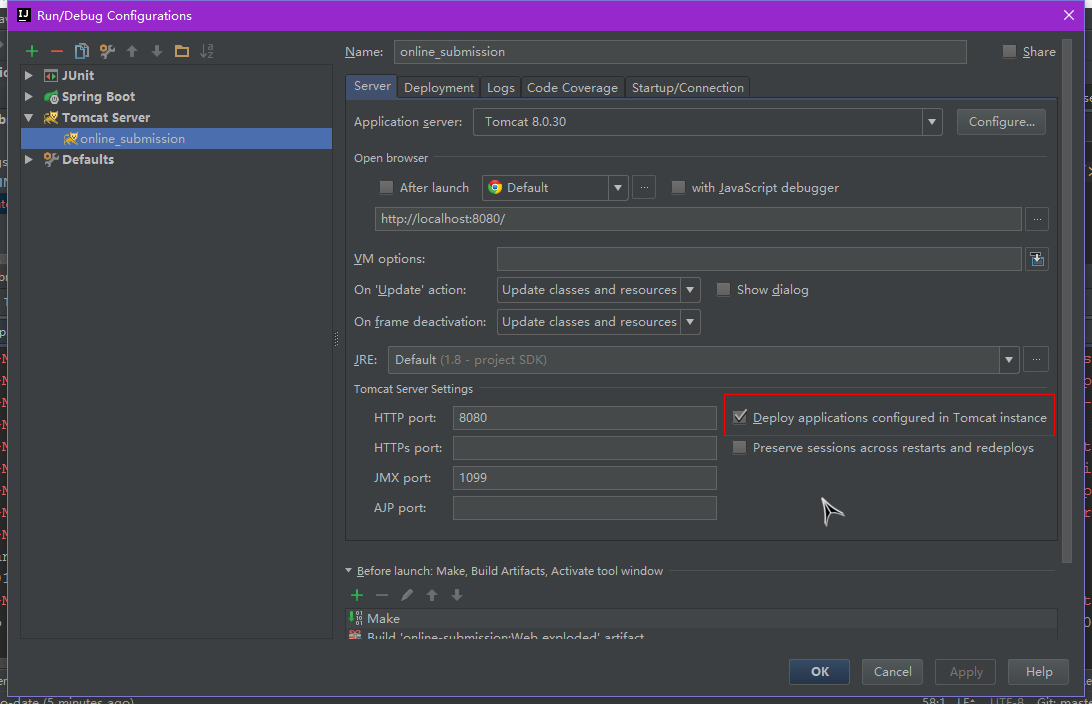The height and width of the screenshot is (704, 1092).
Task: Click the Create New Folder icon
Action: point(181,51)
